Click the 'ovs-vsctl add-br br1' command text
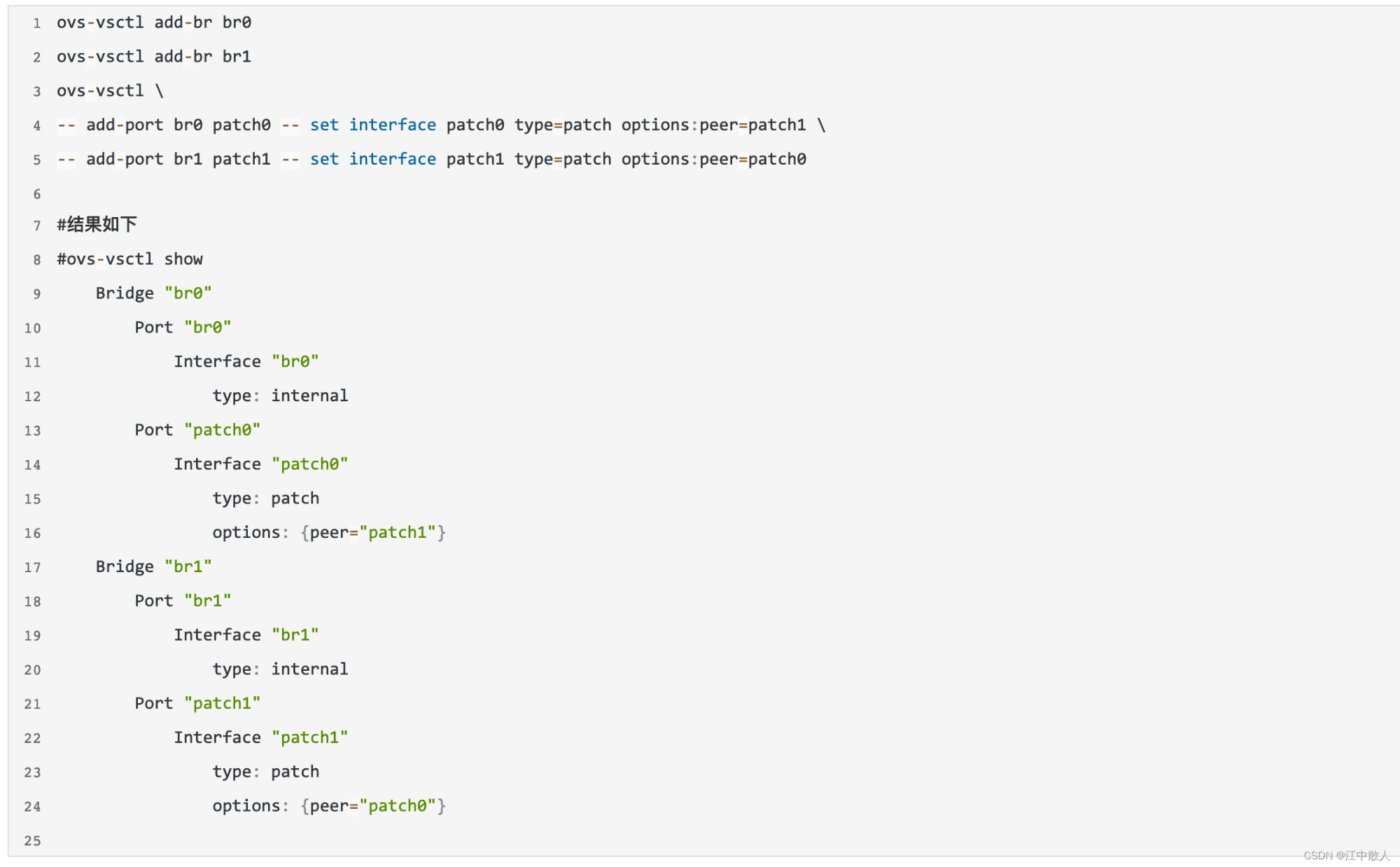 (x=154, y=57)
